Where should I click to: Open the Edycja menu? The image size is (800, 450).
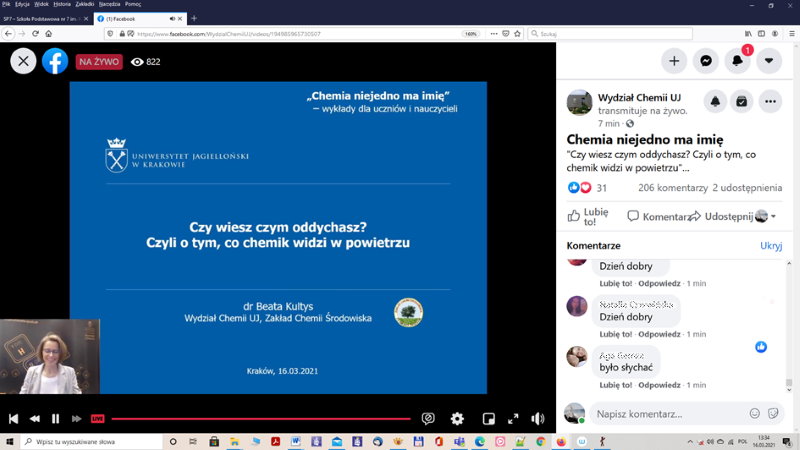(22, 4)
